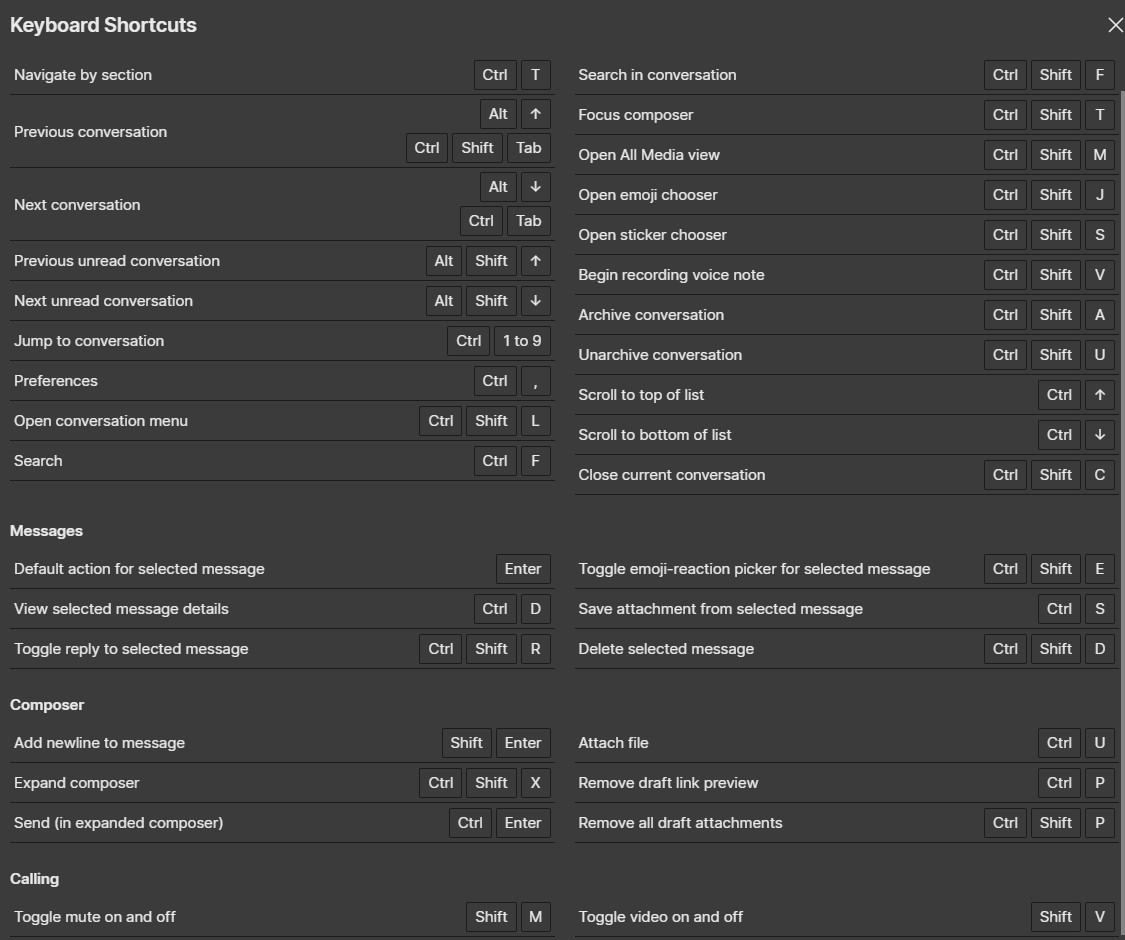The width and height of the screenshot is (1125, 940).
Task: Click the Tab badge under Previous conversation
Action: point(529,148)
